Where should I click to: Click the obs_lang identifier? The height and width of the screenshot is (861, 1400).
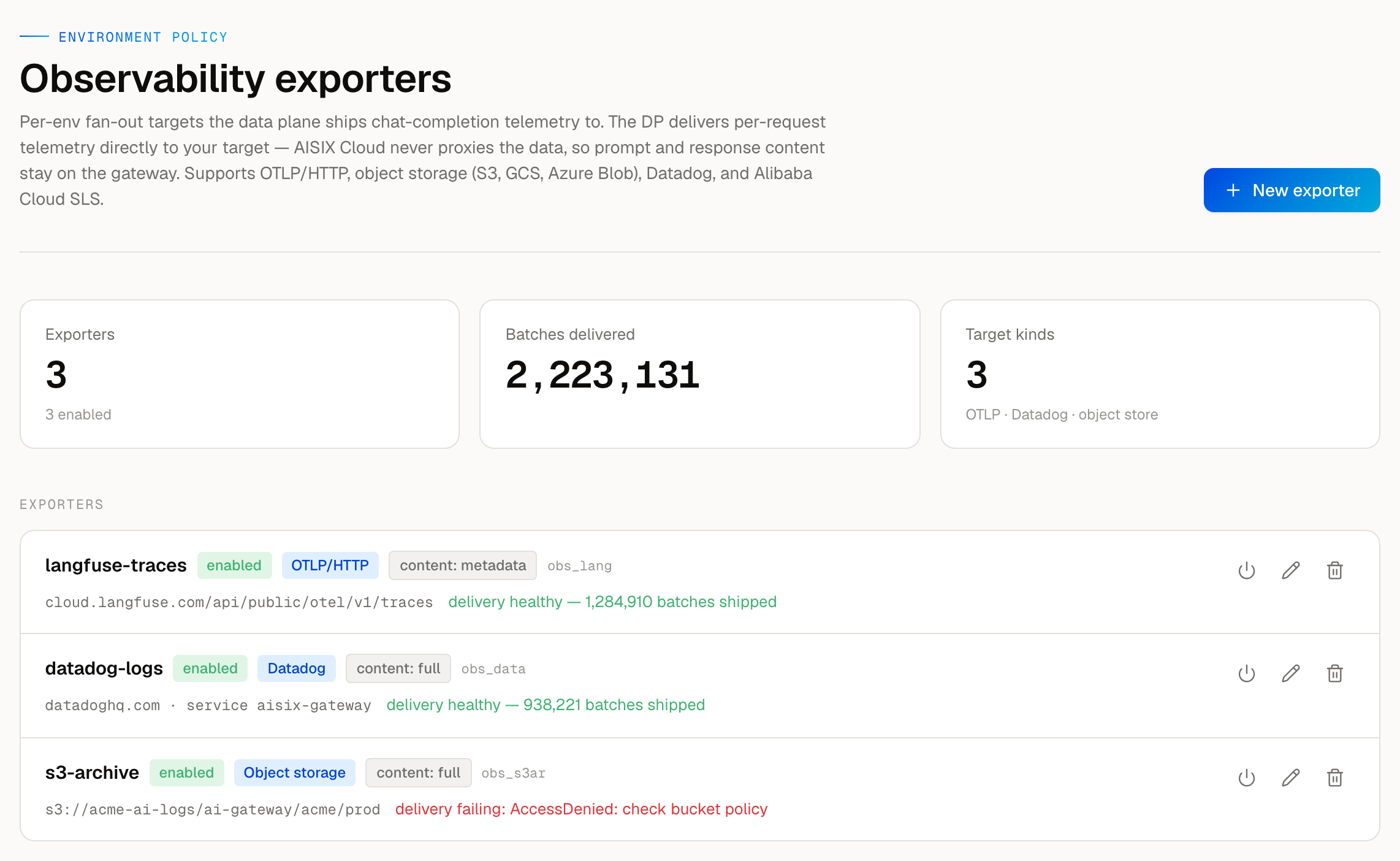[580, 566]
